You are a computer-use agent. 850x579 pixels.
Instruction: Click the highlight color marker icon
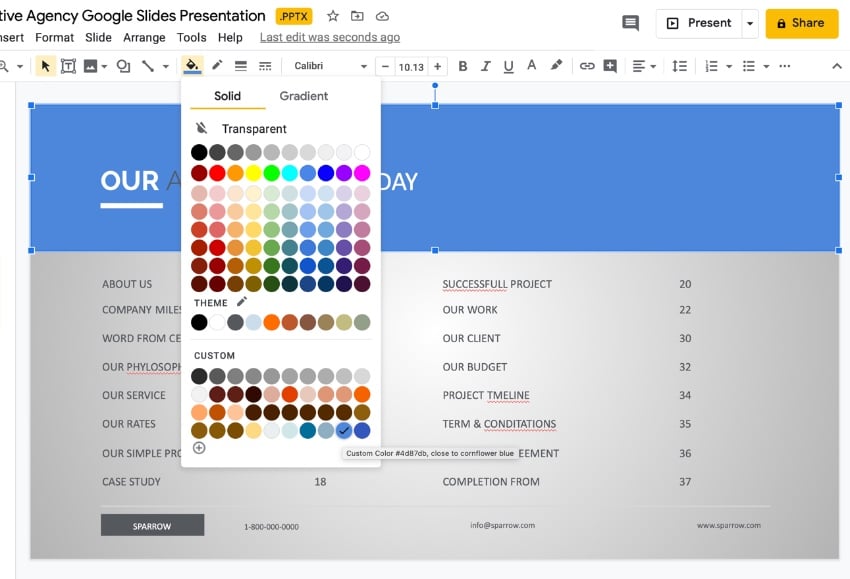[557, 66]
